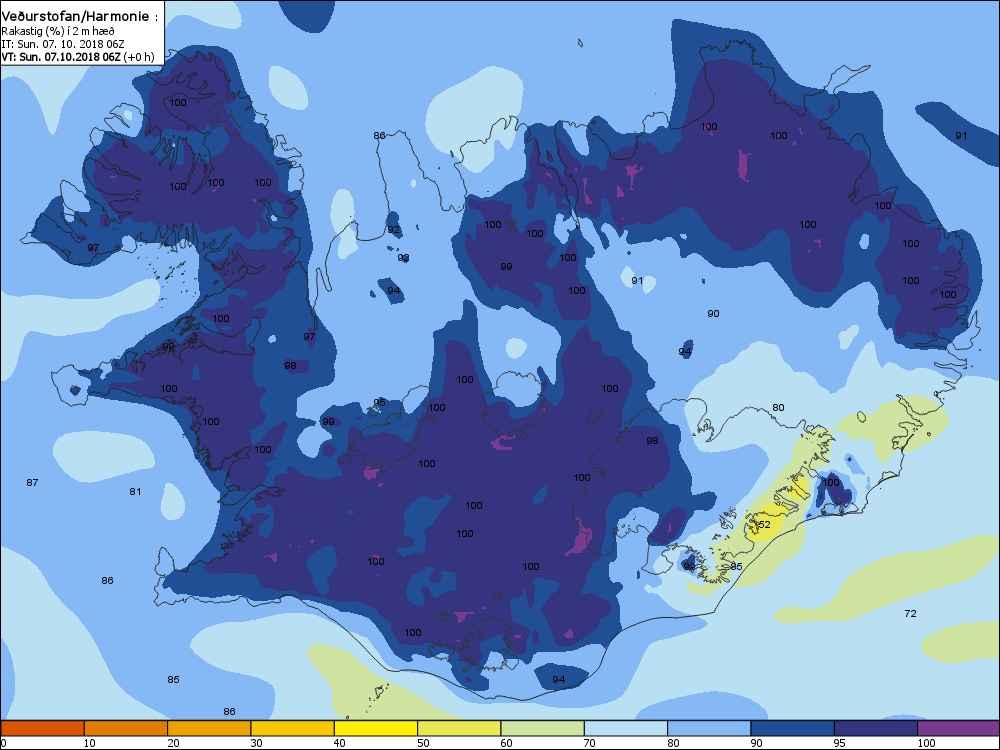Click the legend tick label '10'
The image size is (1000, 750).
coord(90,743)
